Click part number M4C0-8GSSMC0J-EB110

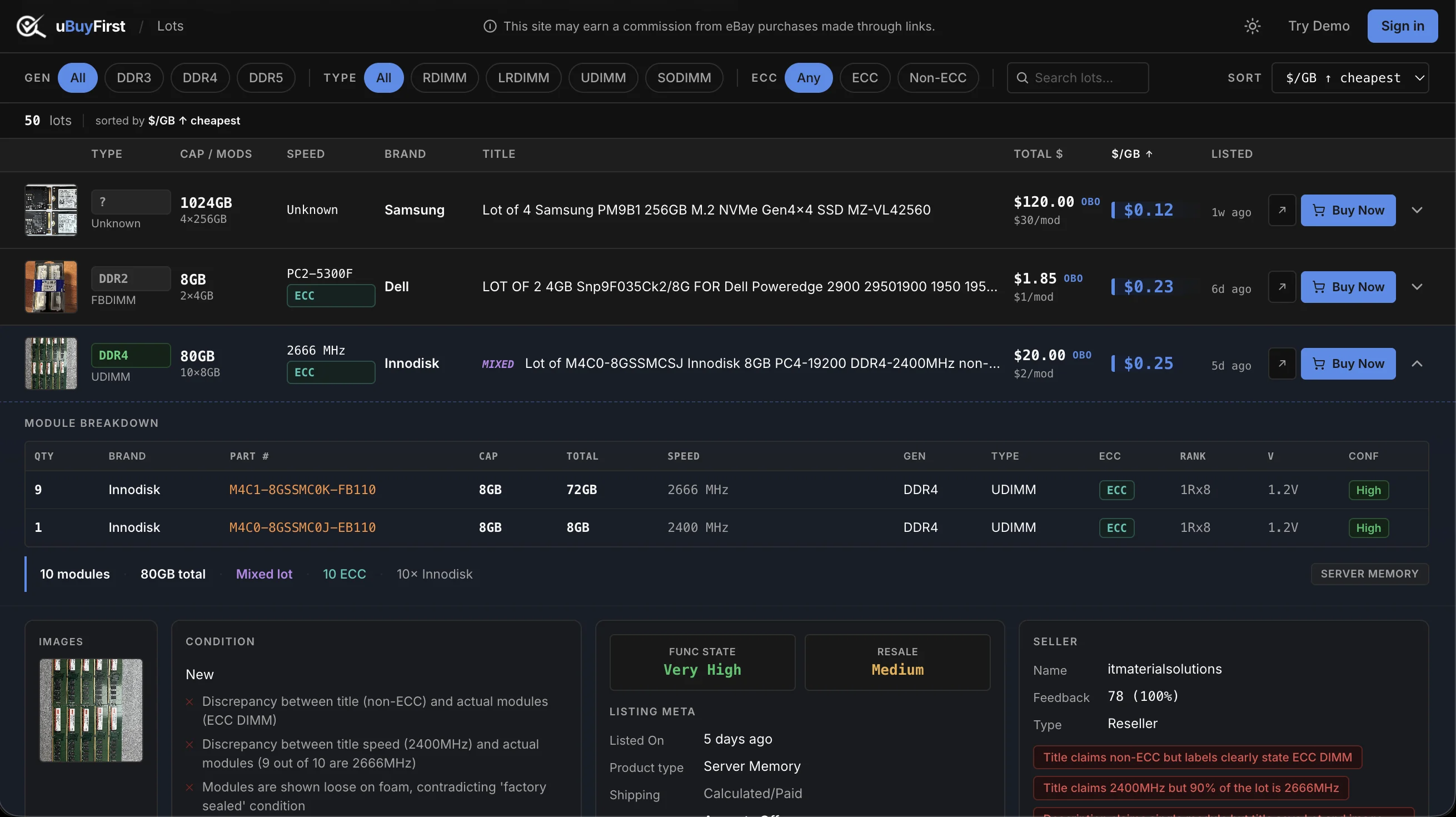pyautogui.click(x=302, y=527)
